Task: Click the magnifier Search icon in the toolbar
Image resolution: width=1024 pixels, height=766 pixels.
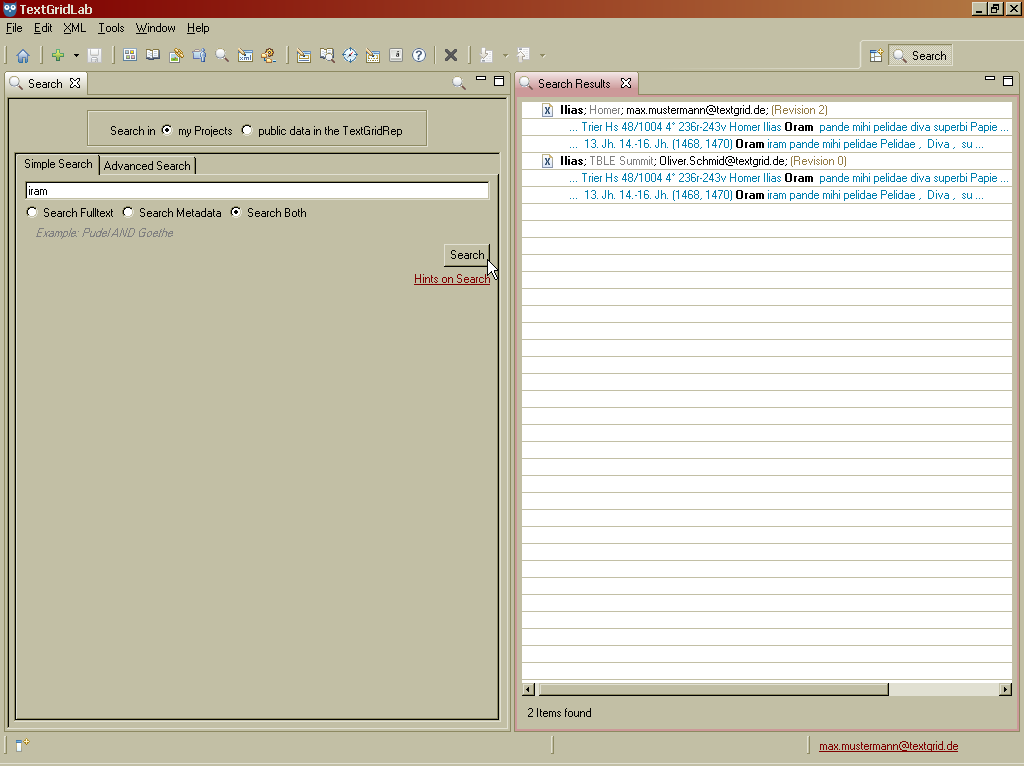Action: click(222, 56)
